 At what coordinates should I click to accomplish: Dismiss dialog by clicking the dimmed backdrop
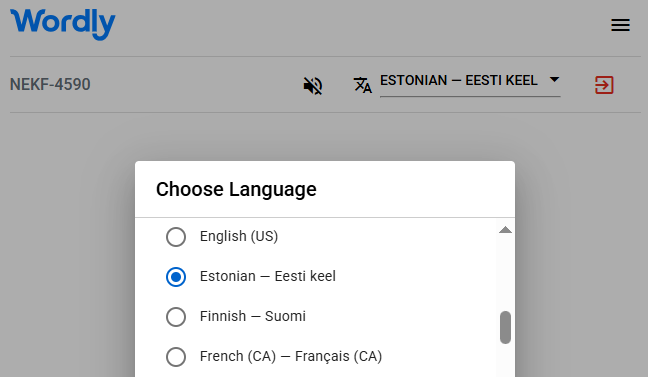(x=66, y=248)
